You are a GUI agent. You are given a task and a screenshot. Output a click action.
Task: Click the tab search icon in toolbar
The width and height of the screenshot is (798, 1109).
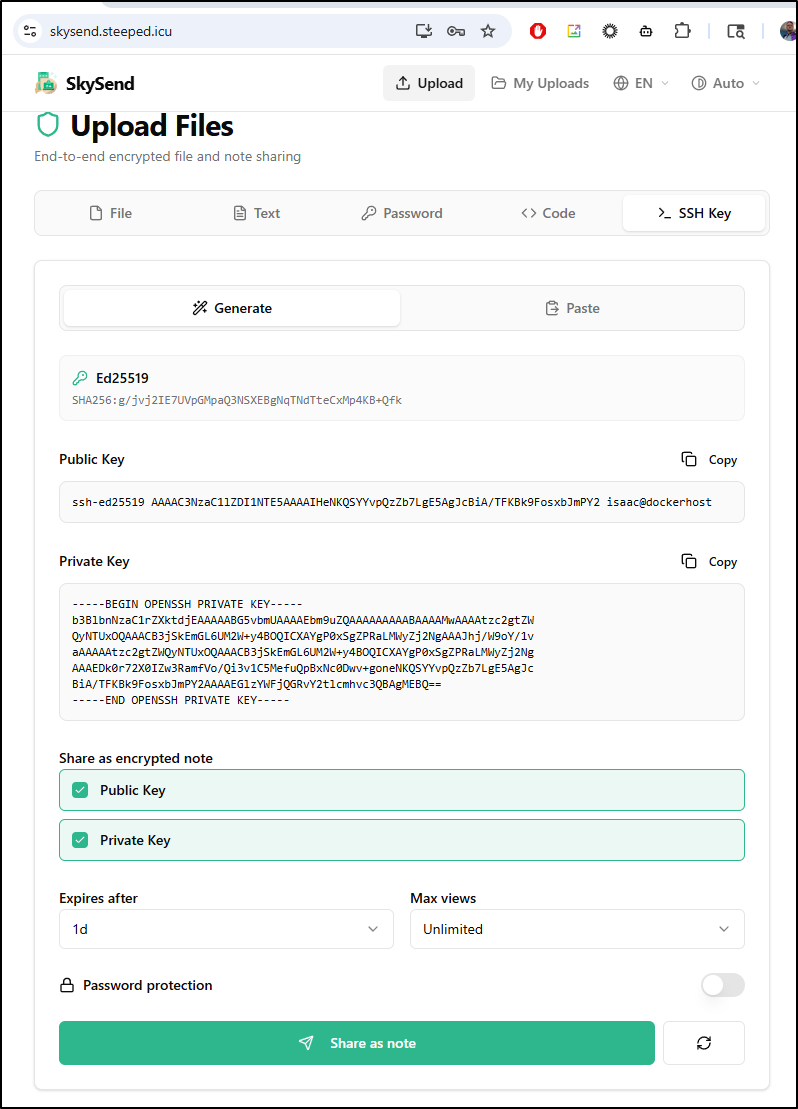(x=736, y=31)
